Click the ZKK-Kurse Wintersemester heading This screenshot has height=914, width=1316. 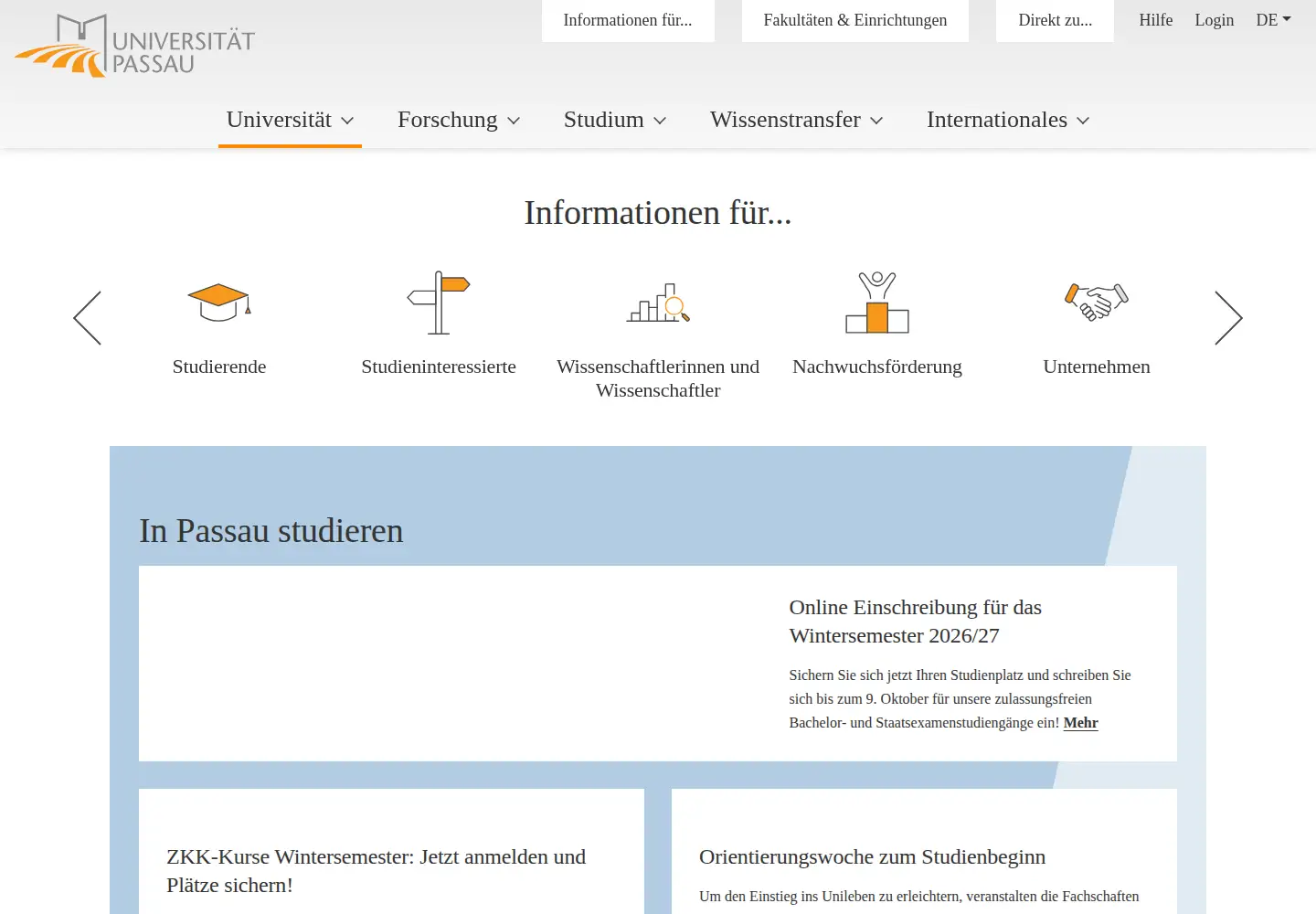point(377,871)
